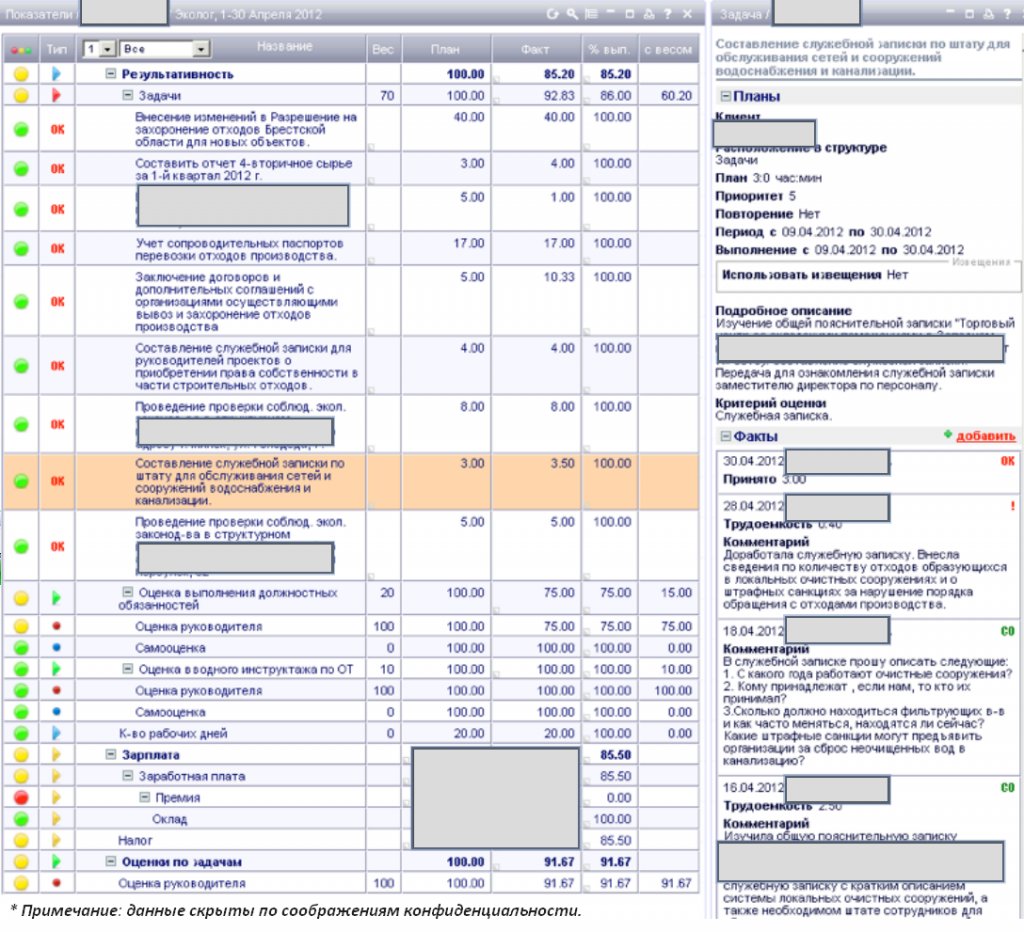Open help in Показатели panel header
Image resolution: width=1024 pixels, height=932 pixels.
pyautogui.click(x=667, y=14)
